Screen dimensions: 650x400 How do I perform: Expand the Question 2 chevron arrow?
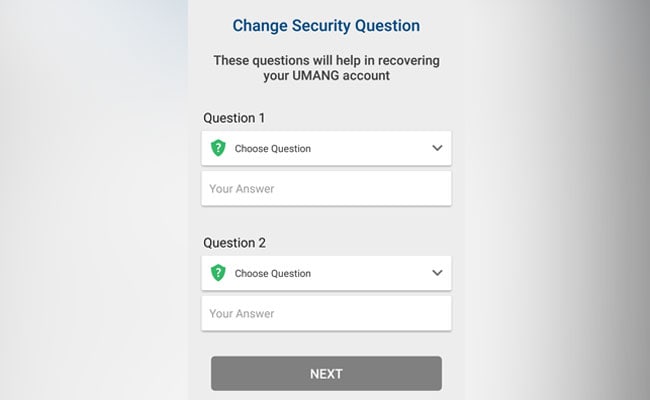click(436, 273)
